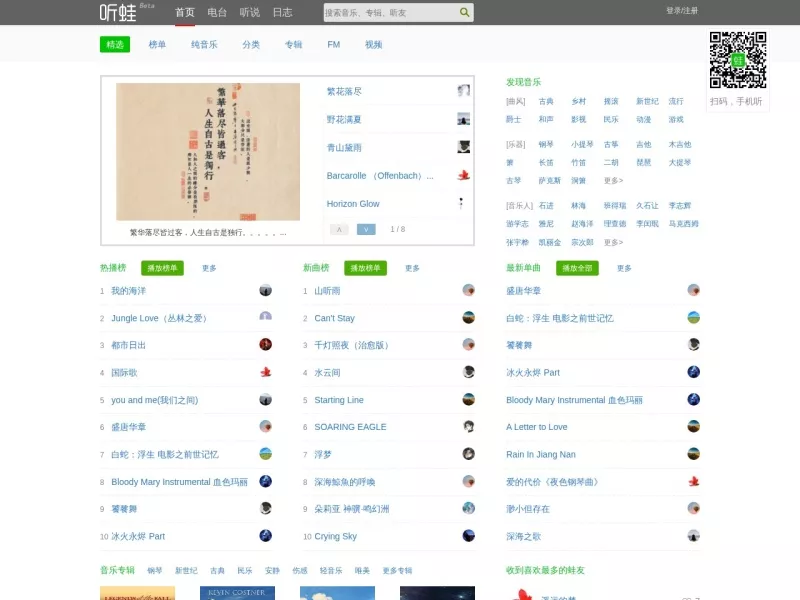The height and width of the screenshot is (600, 800).
Task: Open 更多 next to 最新单曲
Action: (624, 268)
